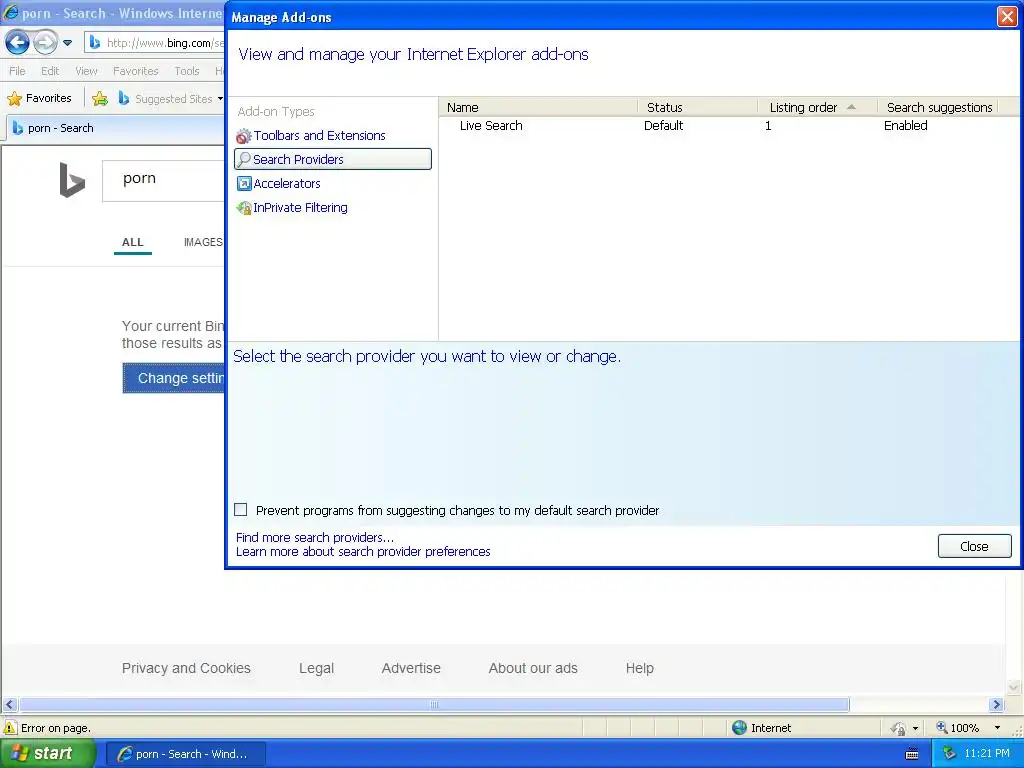Open the Favorites menu

[135, 71]
